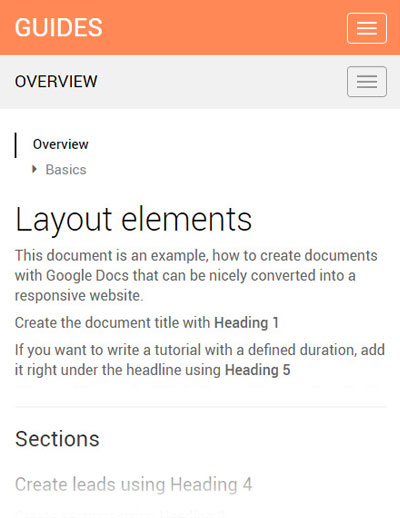Open the hamburger menu in the orange GUIDES header
400x518 pixels.
click(367, 28)
